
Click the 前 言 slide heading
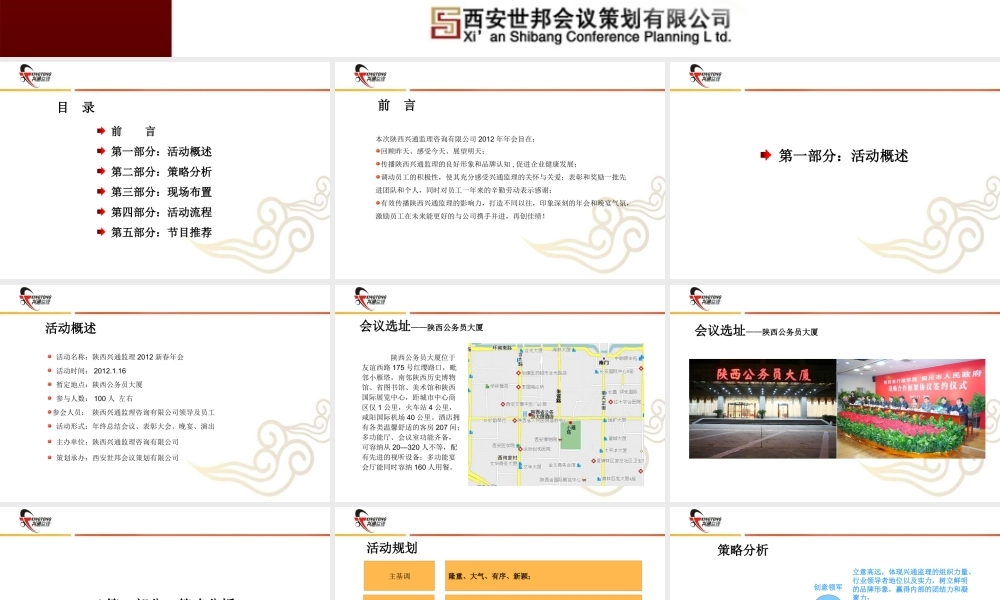click(x=397, y=105)
